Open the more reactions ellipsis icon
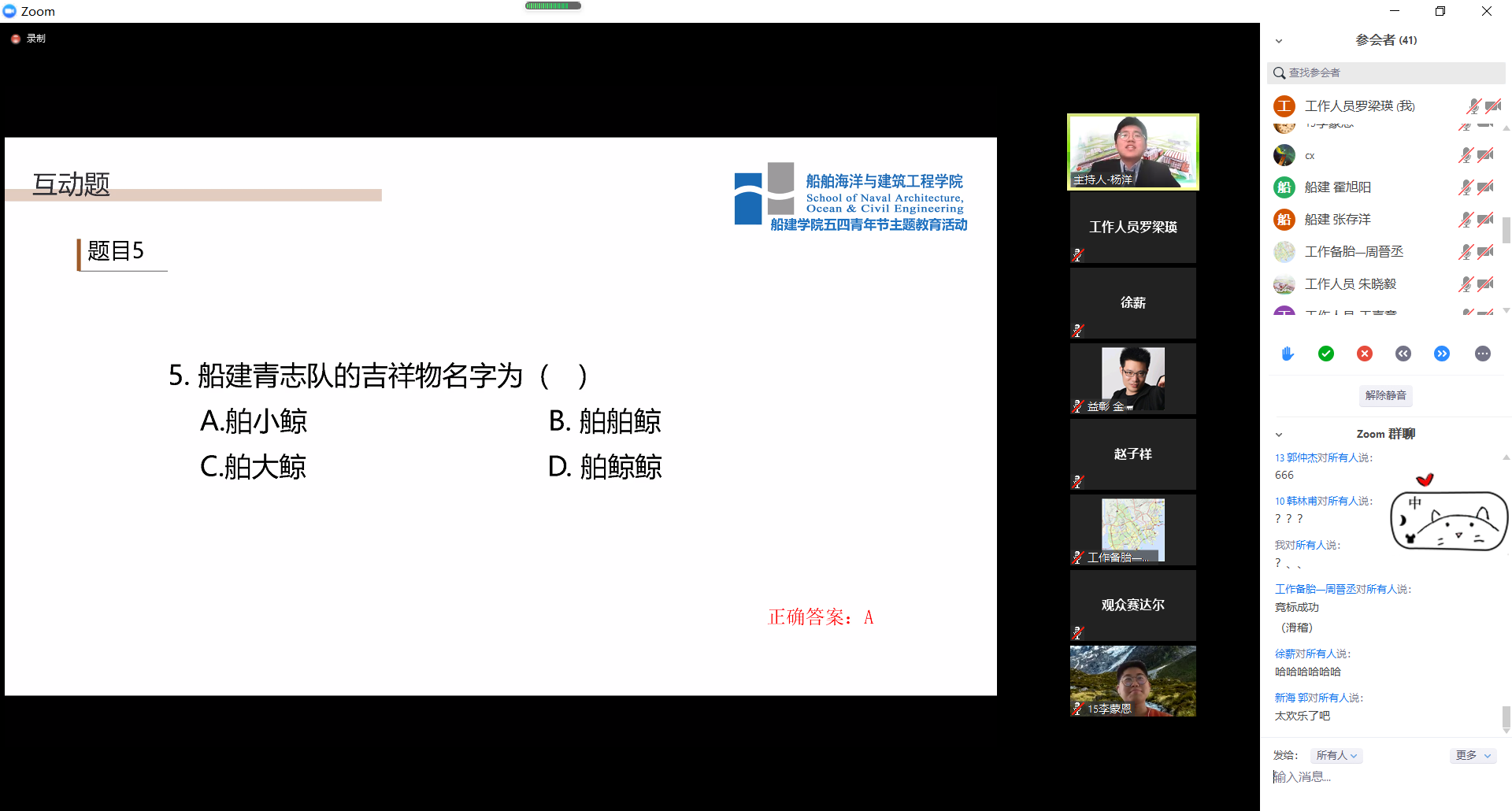The image size is (1512, 811). click(1483, 354)
